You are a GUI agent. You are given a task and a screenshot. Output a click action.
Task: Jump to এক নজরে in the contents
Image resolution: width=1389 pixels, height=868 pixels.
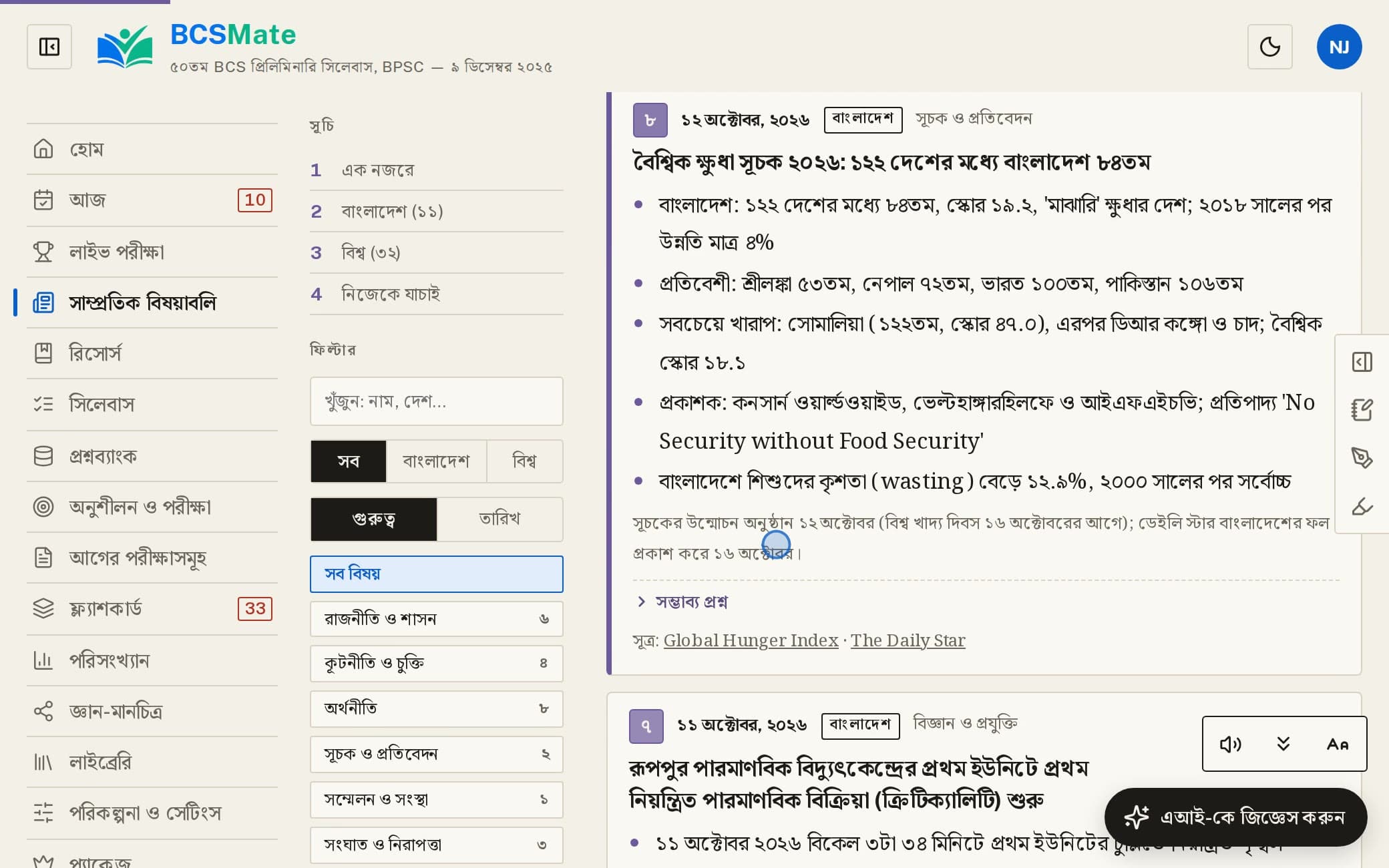(437, 170)
